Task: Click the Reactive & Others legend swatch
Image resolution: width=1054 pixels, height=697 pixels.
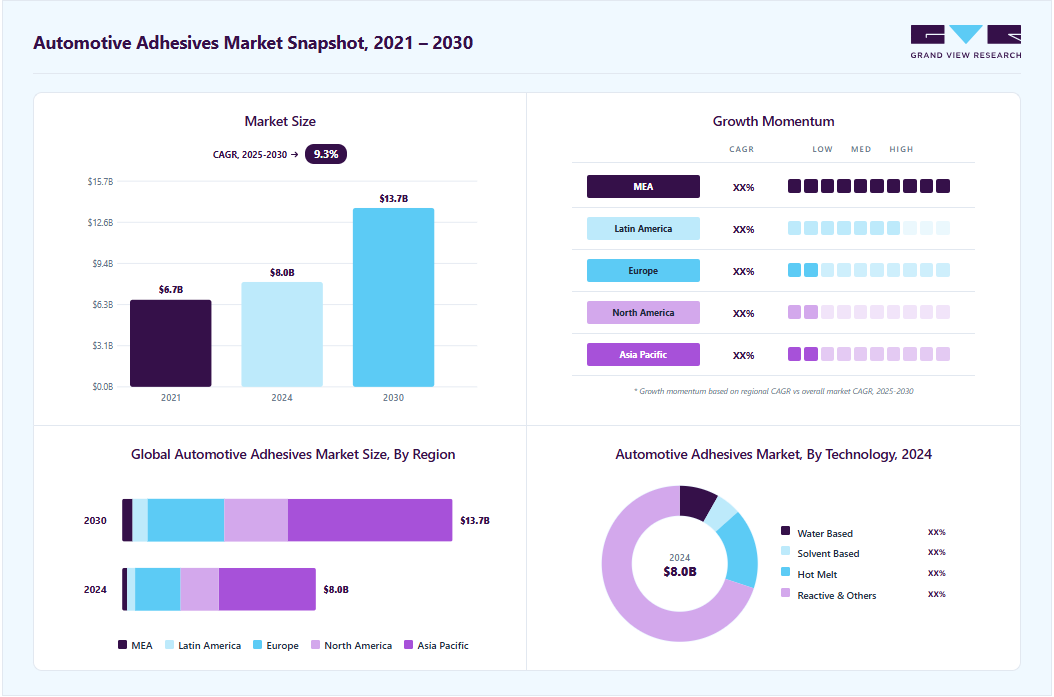Action: (x=785, y=593)
